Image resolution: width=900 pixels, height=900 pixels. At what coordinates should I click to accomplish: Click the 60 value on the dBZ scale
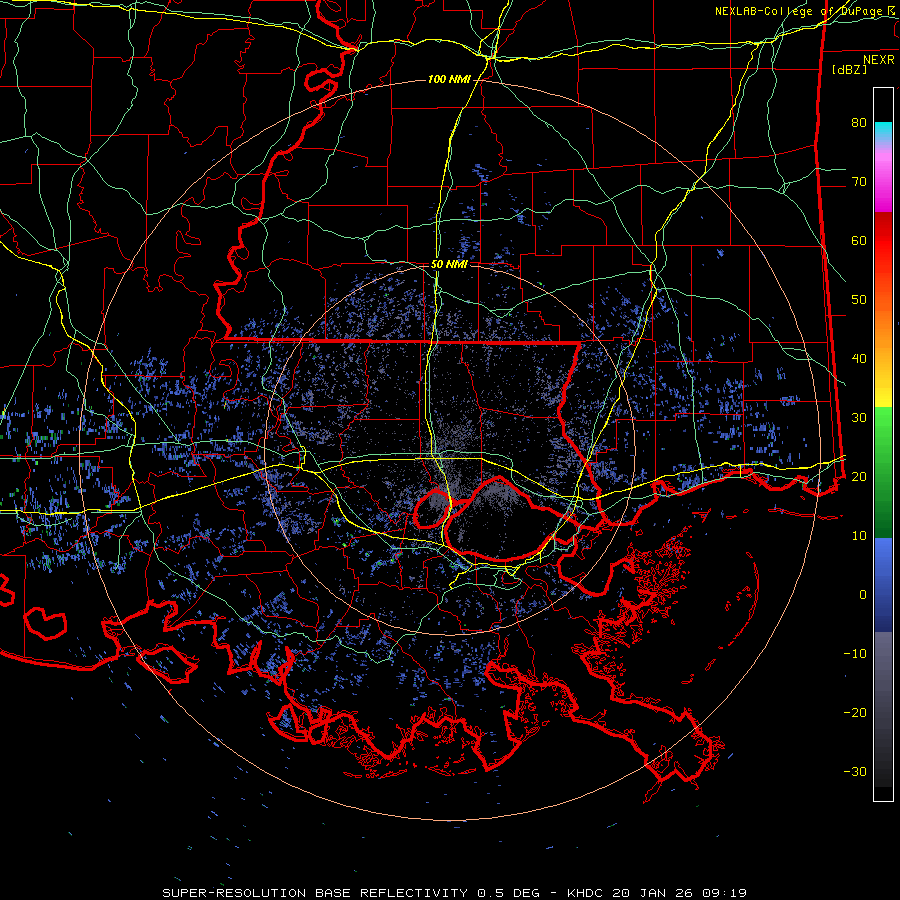tap(859, 240)
